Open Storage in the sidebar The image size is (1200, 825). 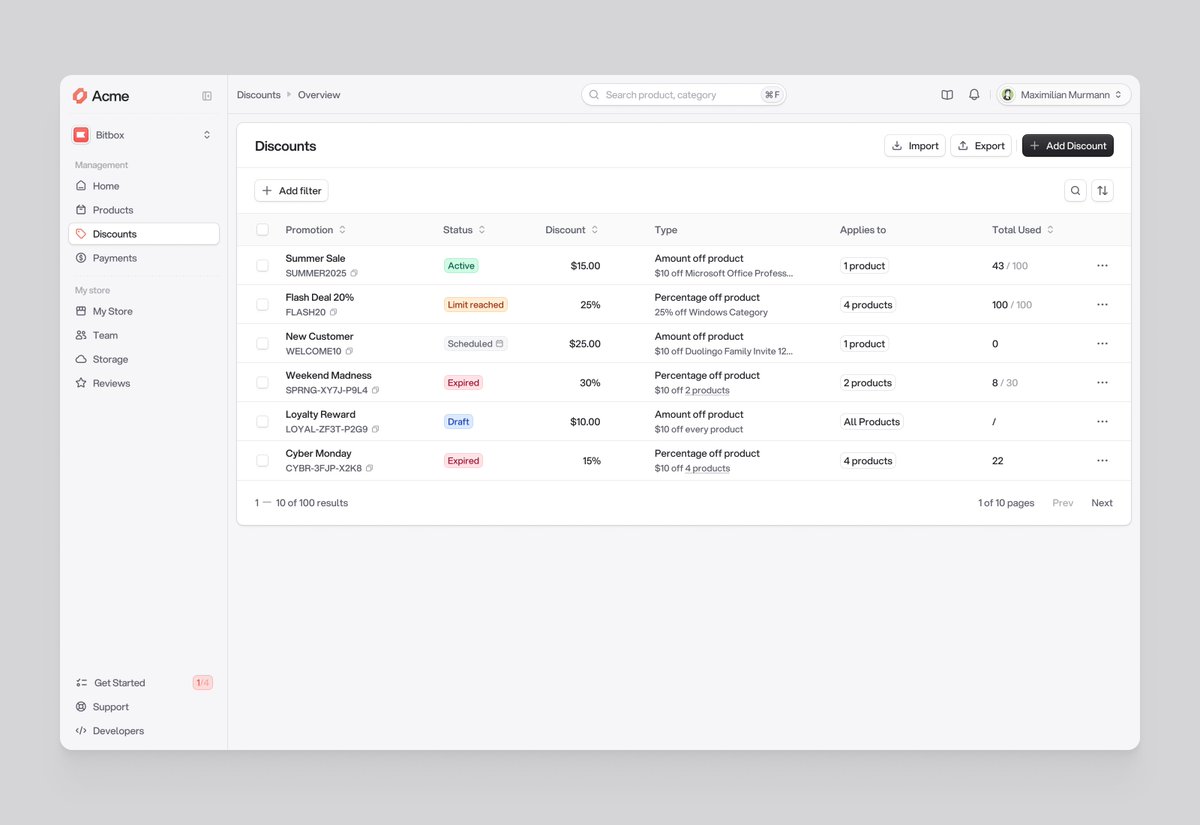coord(144,359)
